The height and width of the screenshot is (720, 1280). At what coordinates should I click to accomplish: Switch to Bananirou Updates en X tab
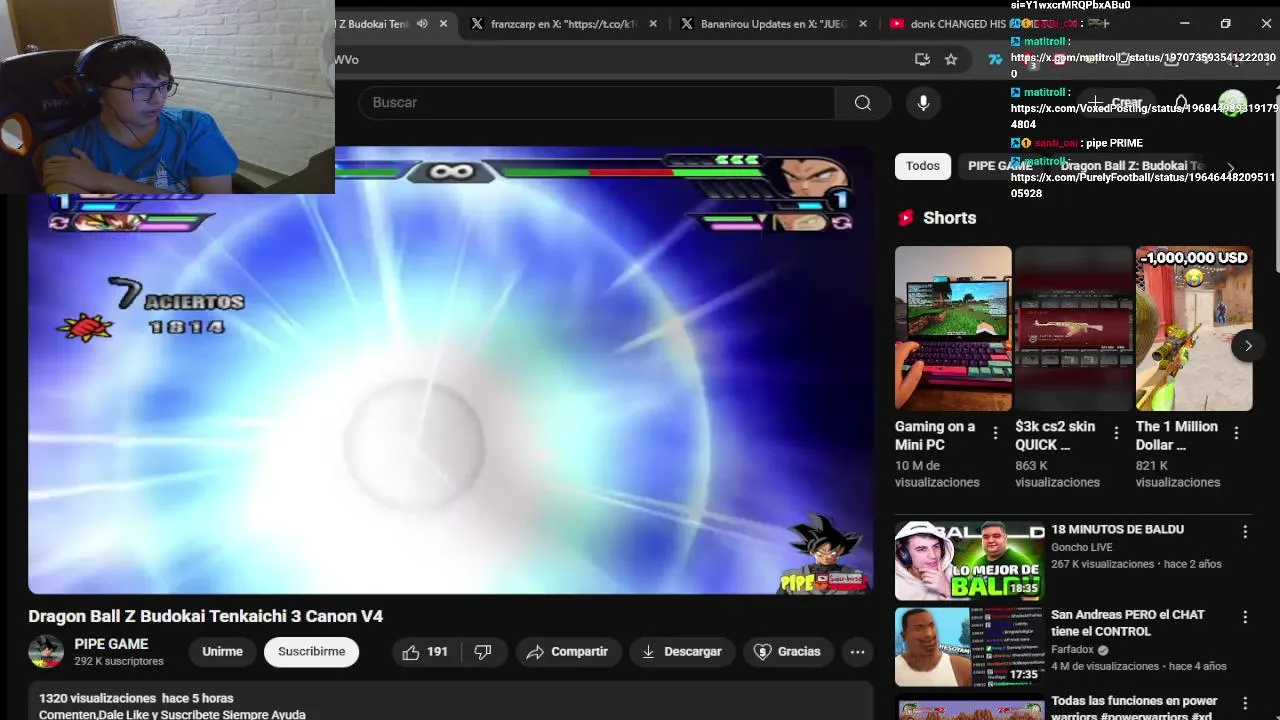pos(774,24)
